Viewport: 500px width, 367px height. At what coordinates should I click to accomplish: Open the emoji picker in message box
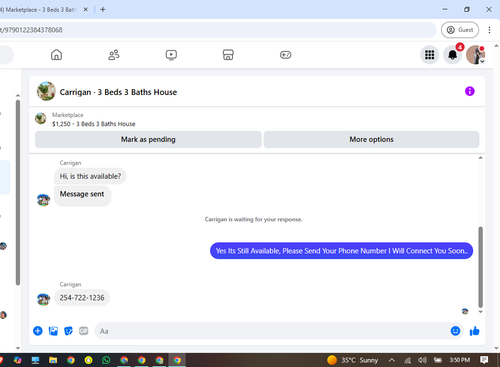(x=455, y=331)
